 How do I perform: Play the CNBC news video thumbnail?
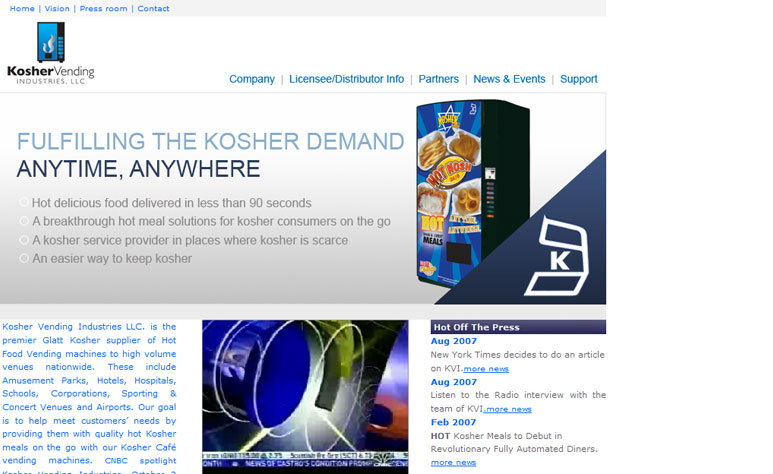pos(305,395)
